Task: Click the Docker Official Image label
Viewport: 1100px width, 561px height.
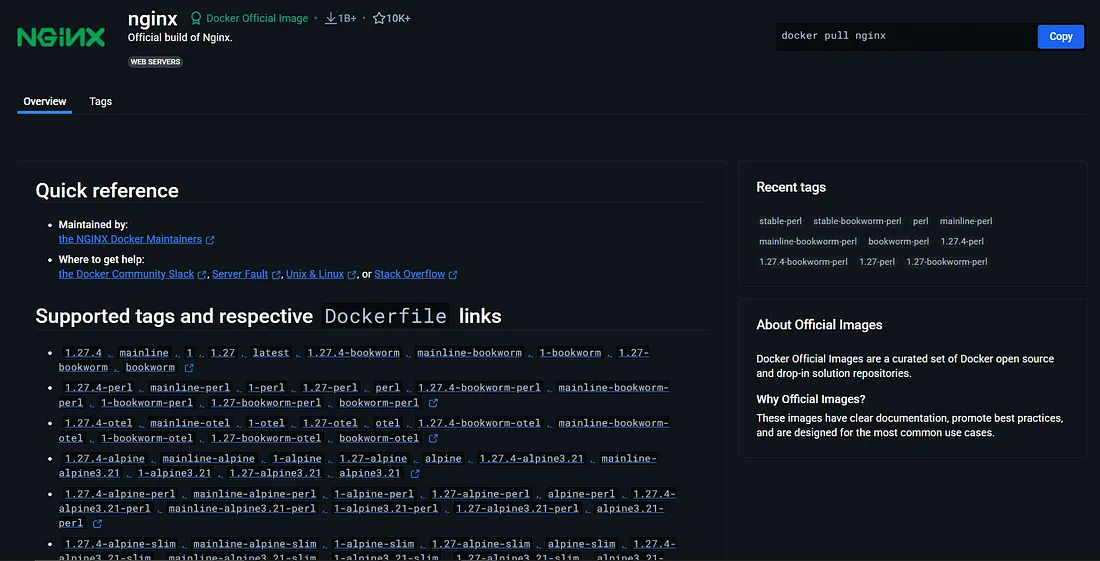Action: 257,18
